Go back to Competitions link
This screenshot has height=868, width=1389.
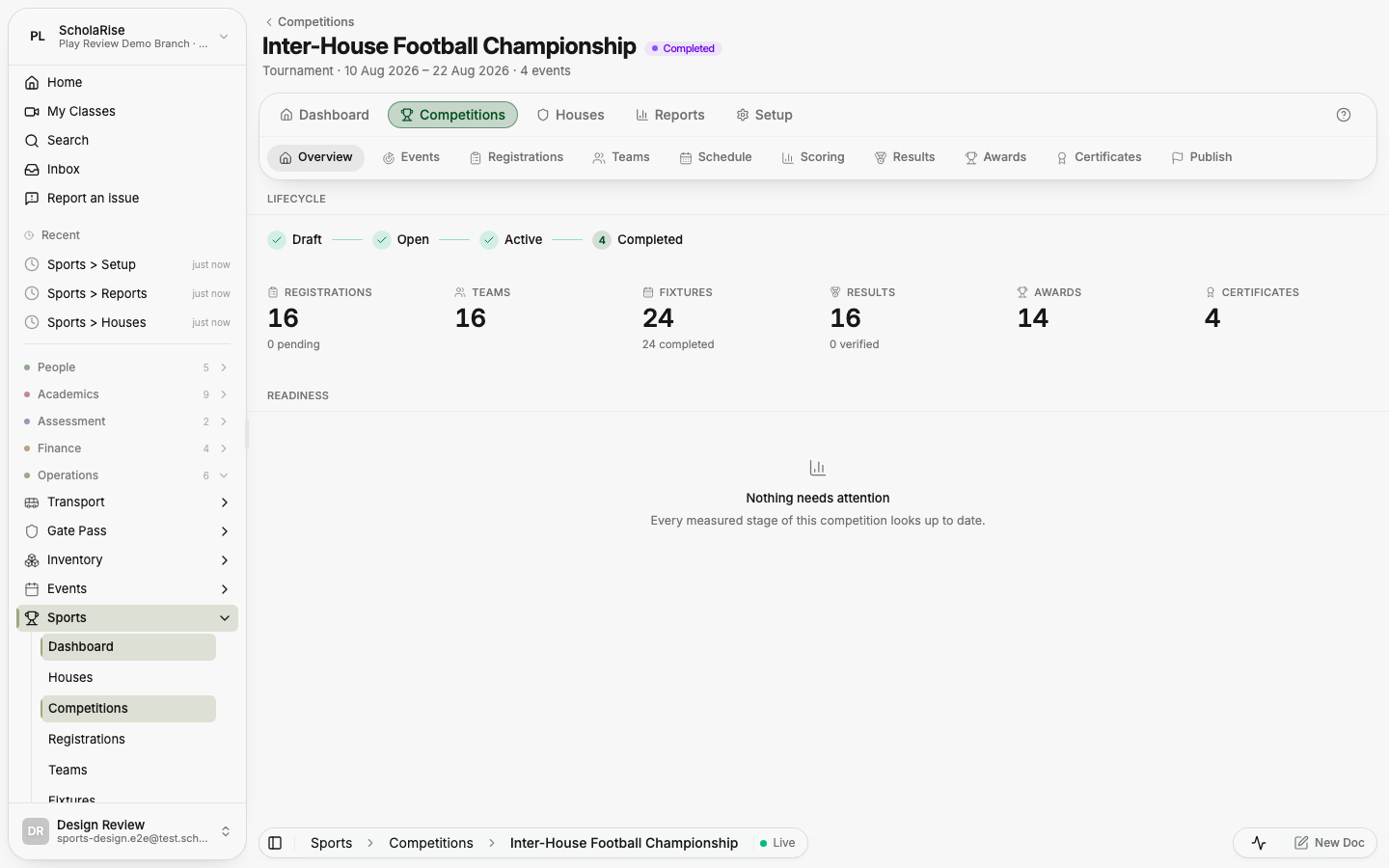[x=310, y=22]
